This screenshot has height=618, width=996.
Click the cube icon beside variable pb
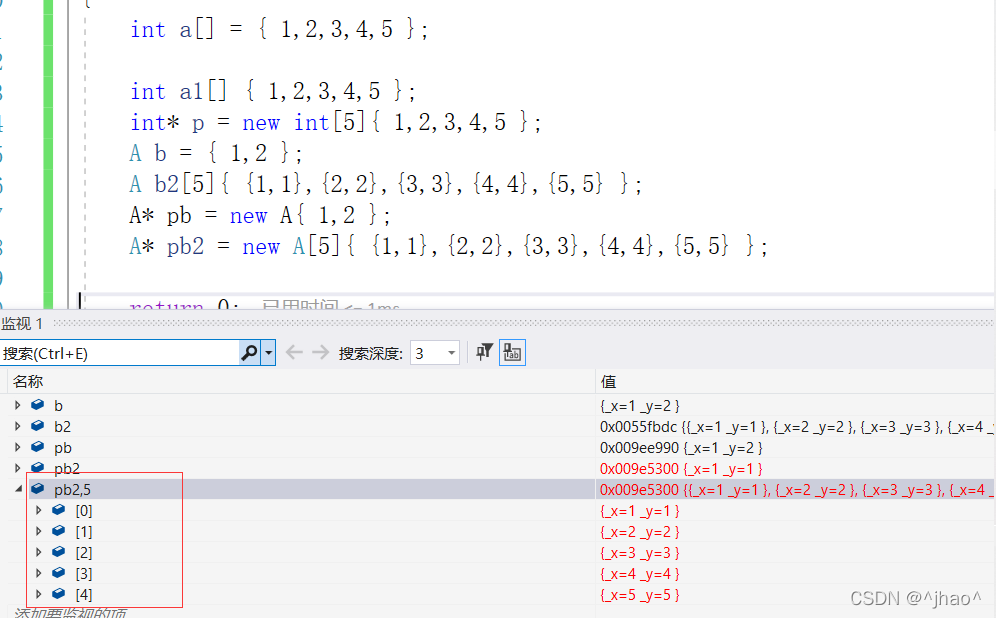[x=38, y=447]
